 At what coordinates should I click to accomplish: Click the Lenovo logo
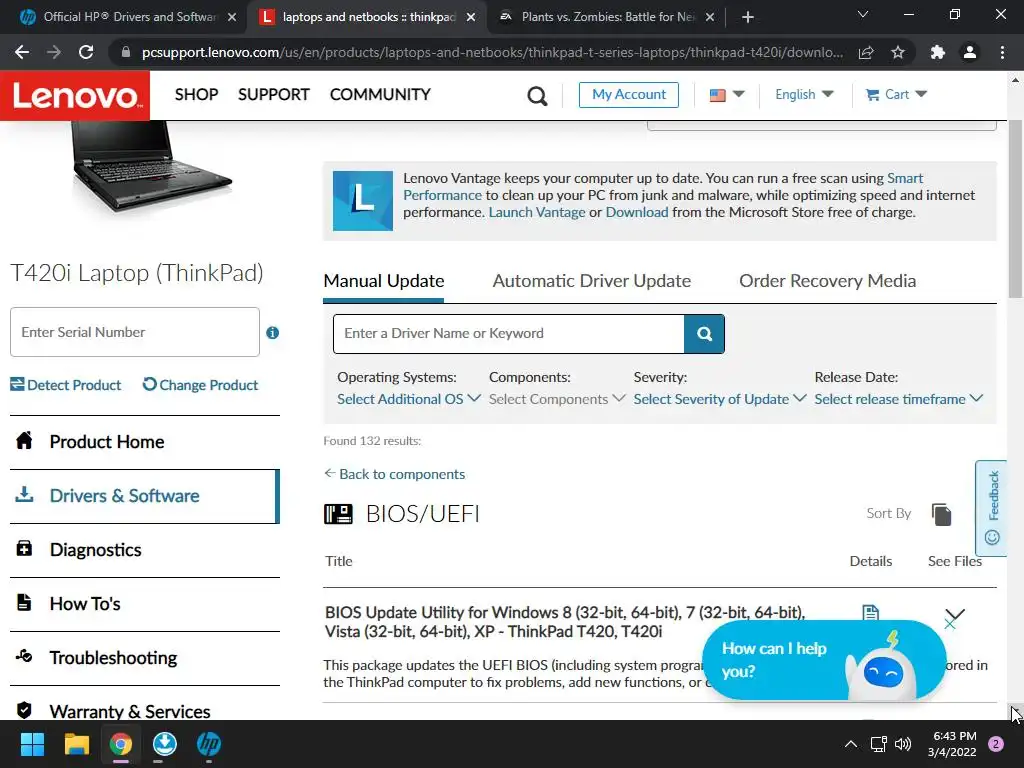pos(75,95)
